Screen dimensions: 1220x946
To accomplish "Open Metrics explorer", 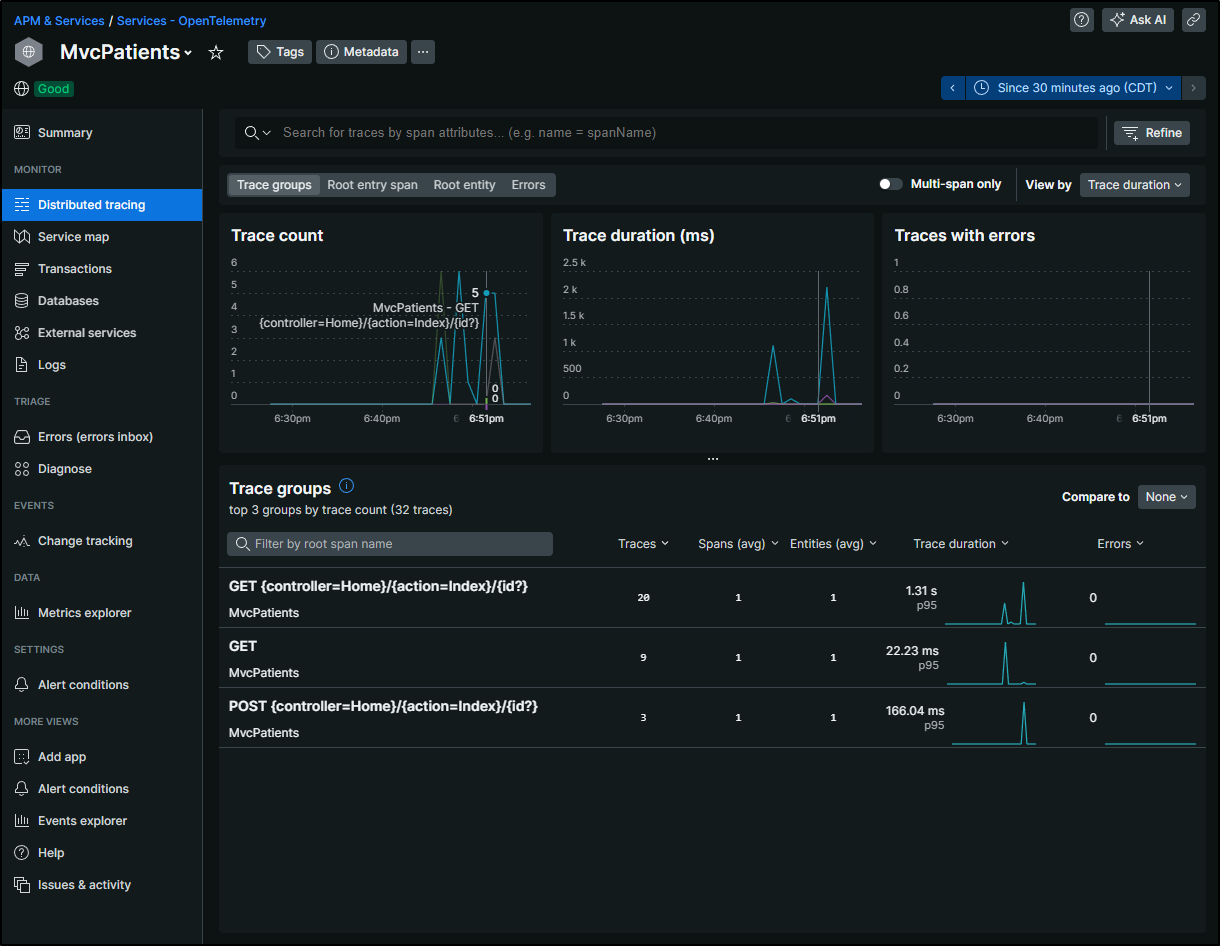I will pyautogui.click(x=101, y=613).
